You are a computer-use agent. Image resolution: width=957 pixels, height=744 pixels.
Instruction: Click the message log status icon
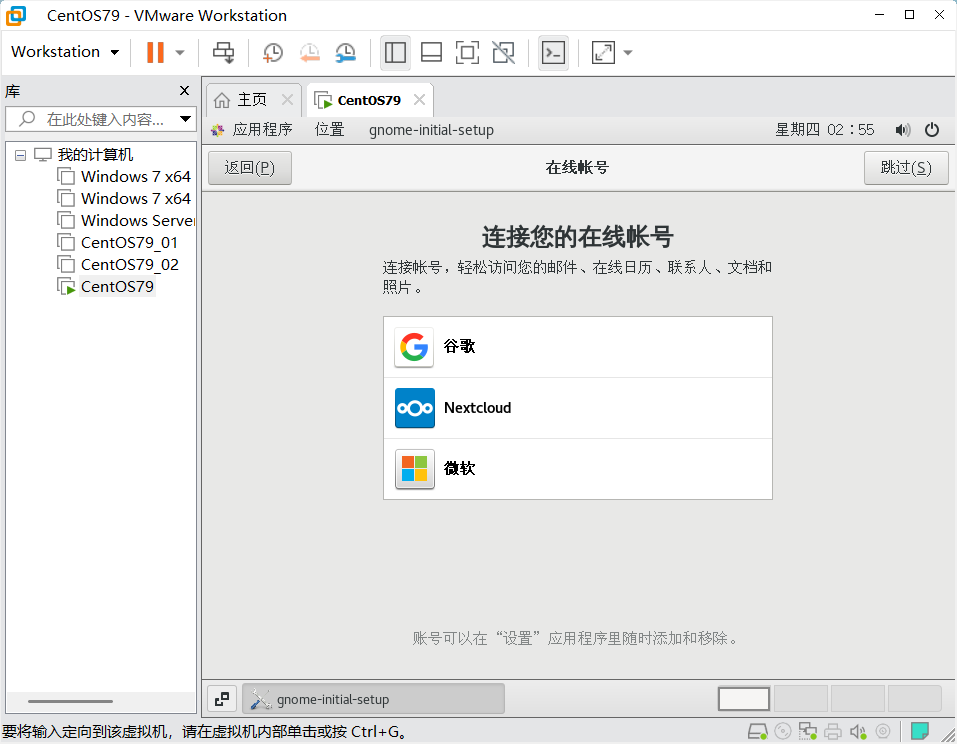click(x=920, y=731)
